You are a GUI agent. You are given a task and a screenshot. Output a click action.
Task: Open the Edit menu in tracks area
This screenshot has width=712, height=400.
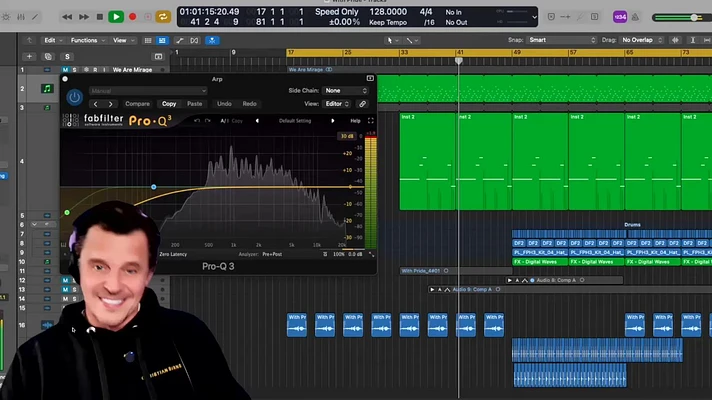tap(53, 40)
